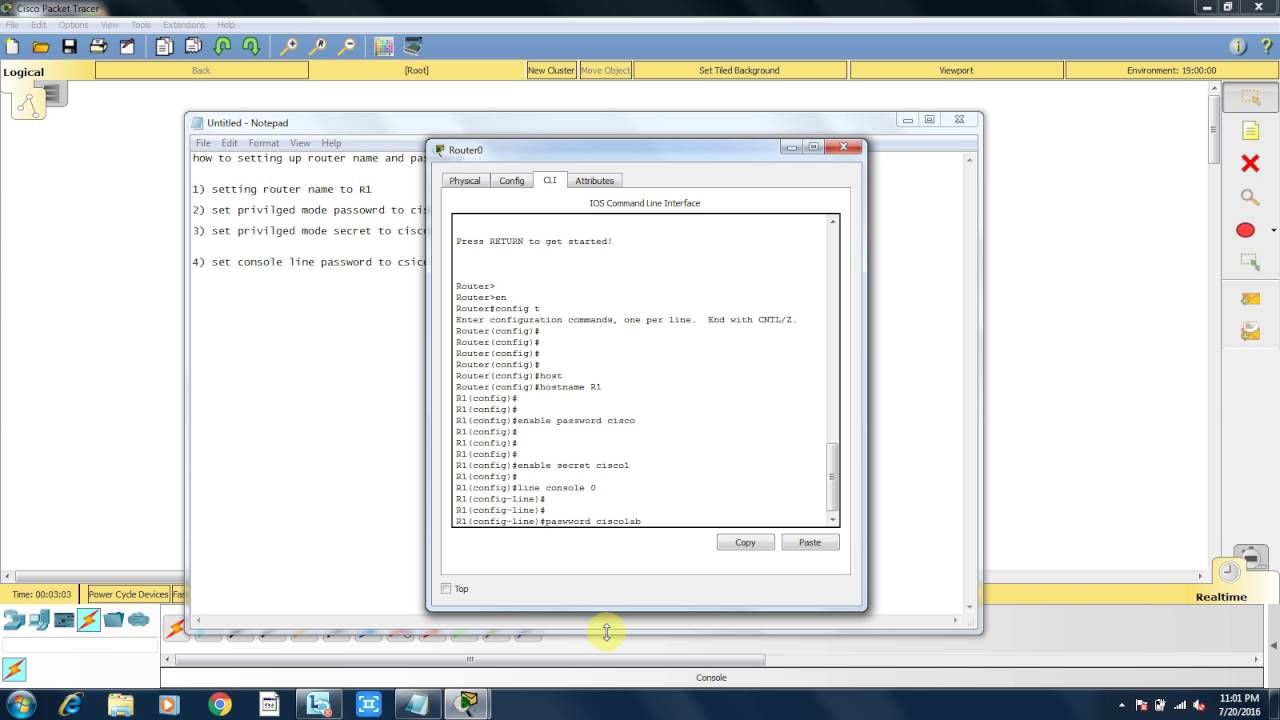This screenshot has height=720, width=1280.
Task: Reset workspace zoom level
Action: pos(318,46)
